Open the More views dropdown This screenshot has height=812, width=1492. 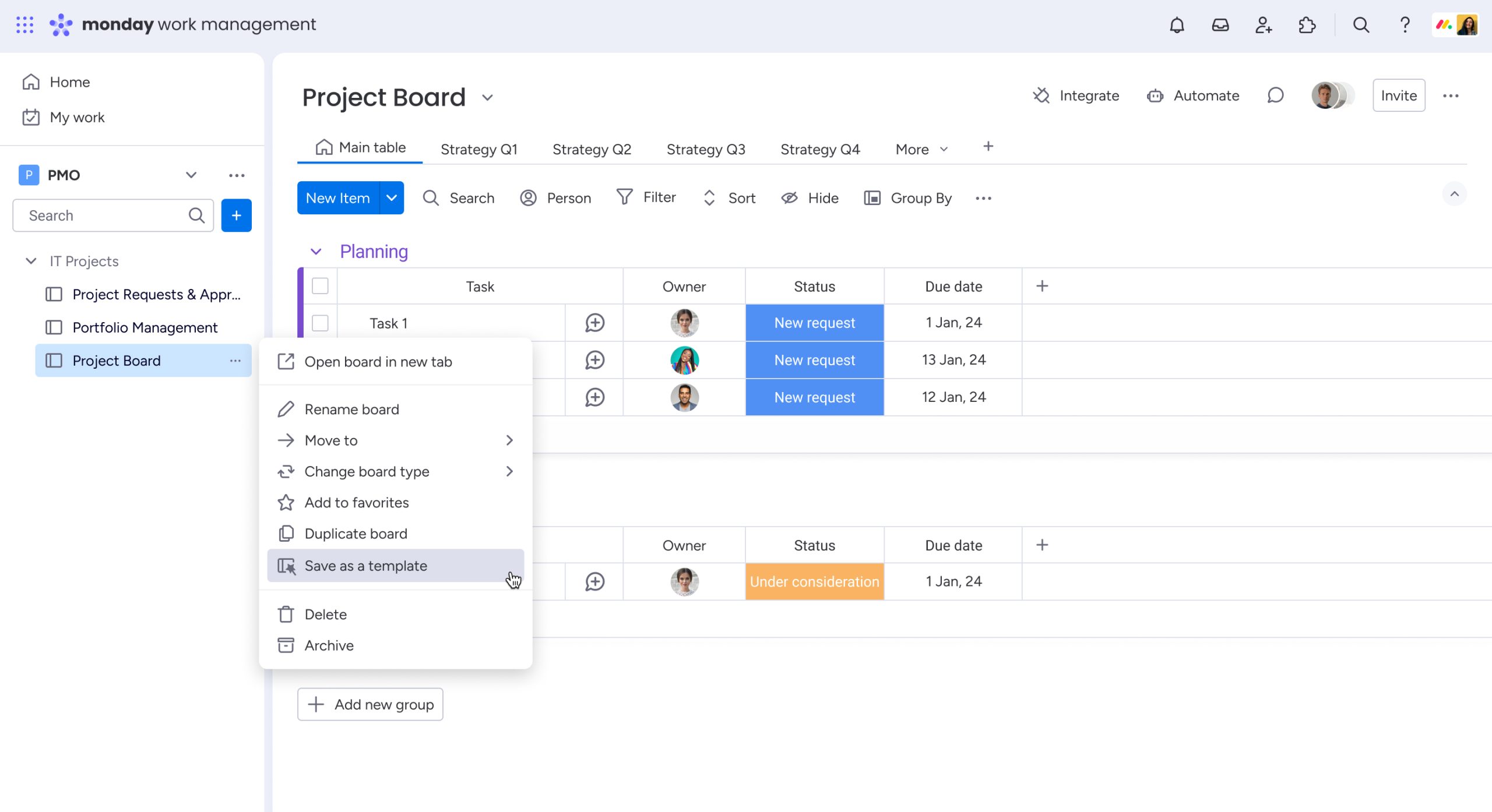click(922, 150)
